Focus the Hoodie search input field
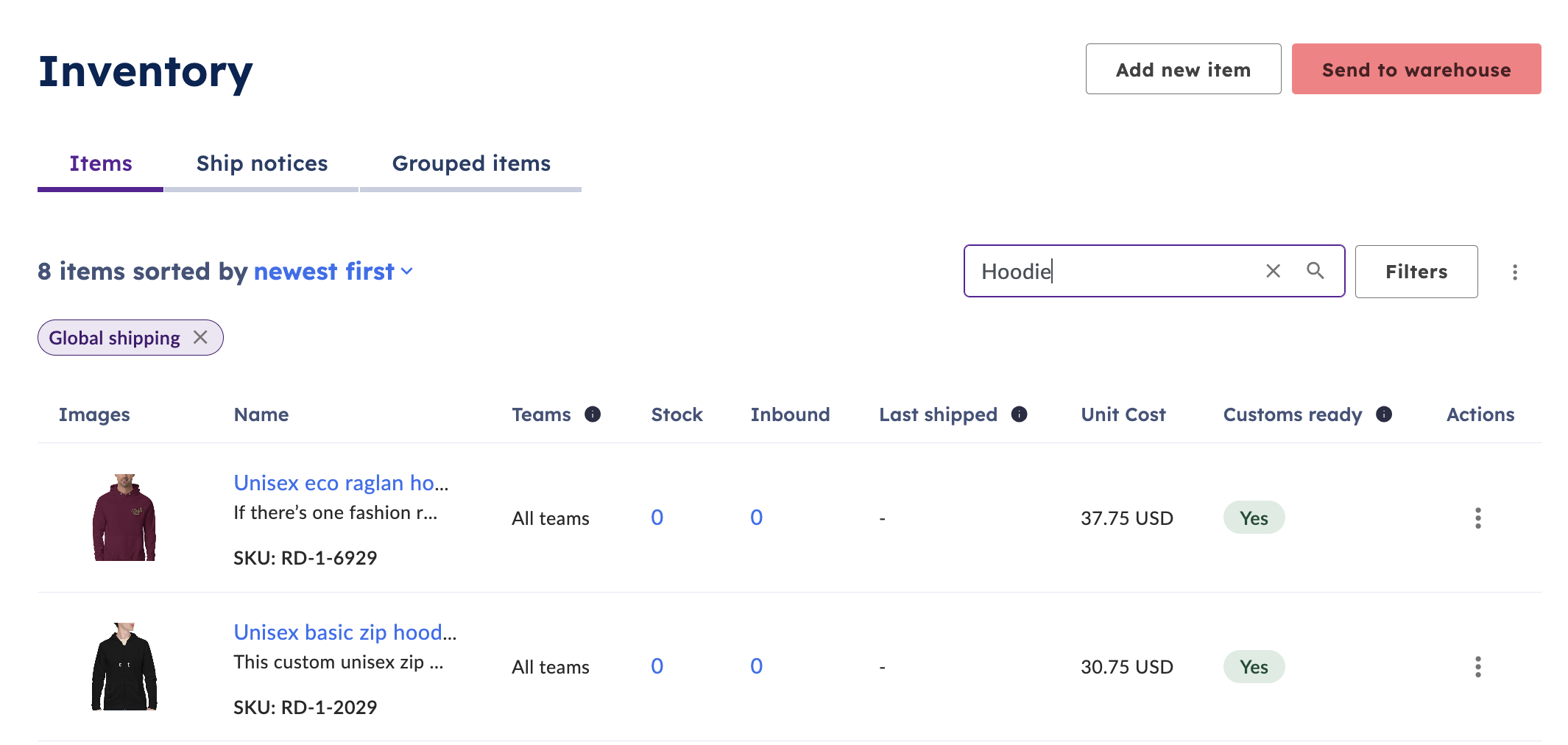Image resolution: width=1568 pixels, height=745 pixels. 1112,271
